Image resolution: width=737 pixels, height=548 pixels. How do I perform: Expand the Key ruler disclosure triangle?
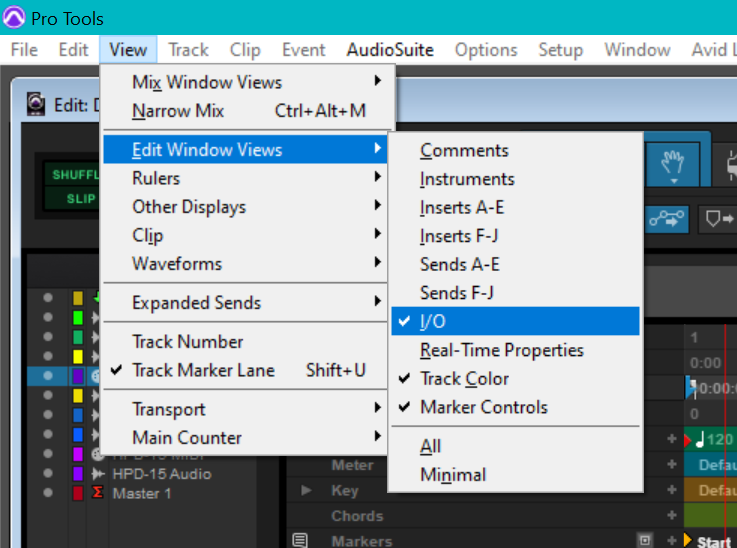306,491
